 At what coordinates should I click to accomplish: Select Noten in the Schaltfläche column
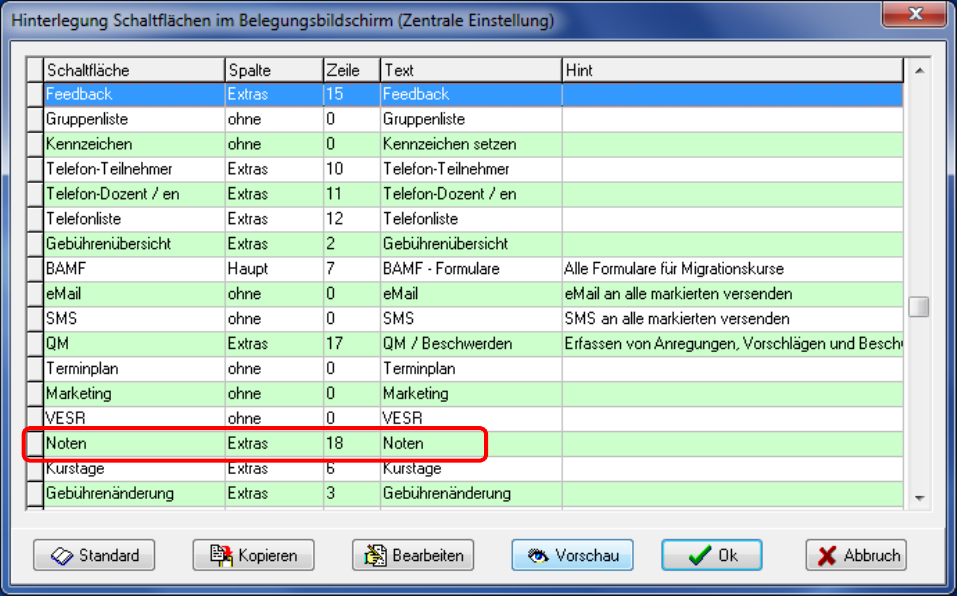point(134,444)
